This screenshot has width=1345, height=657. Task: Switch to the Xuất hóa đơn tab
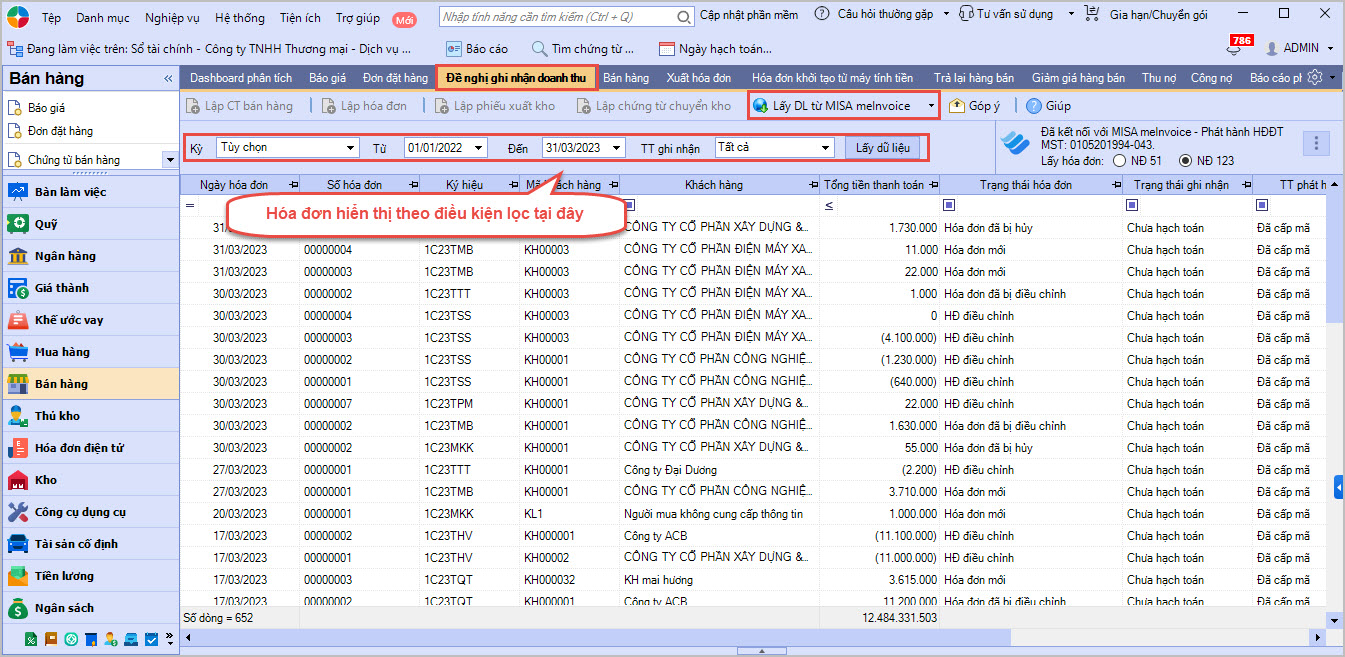pyautogui.click(x=699, y=78)
